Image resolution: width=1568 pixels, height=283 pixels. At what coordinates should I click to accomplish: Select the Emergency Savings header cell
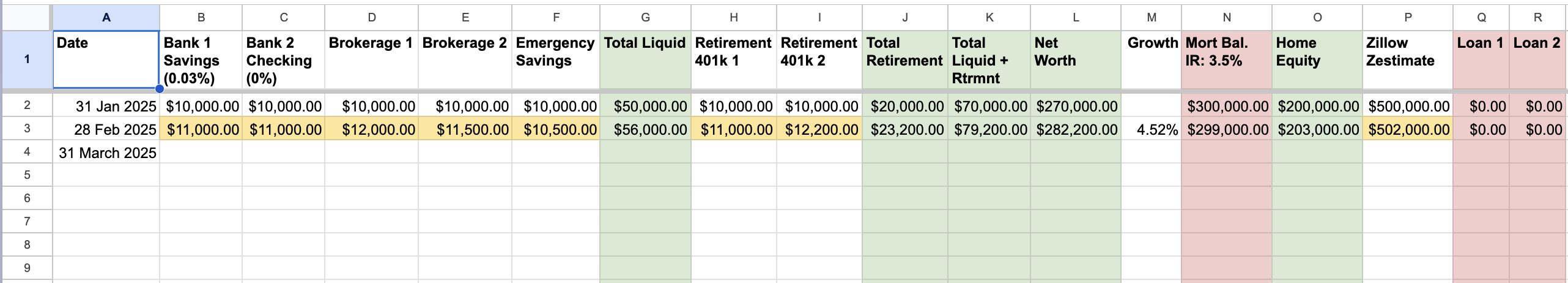pyautogui.click(x=556, y=59)
